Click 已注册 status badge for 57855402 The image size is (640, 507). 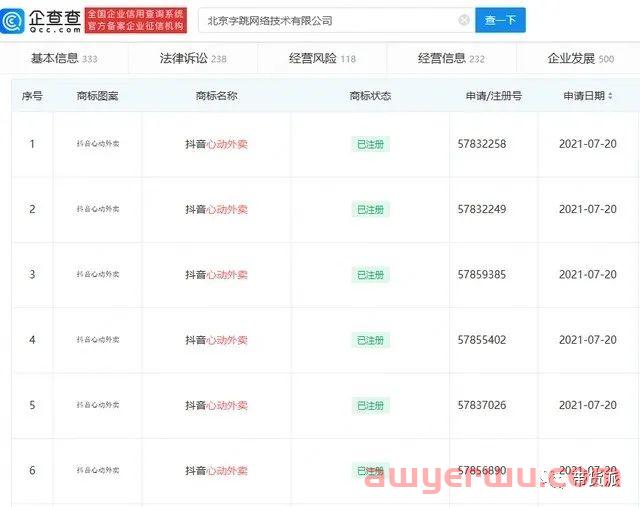pos(371,340)
